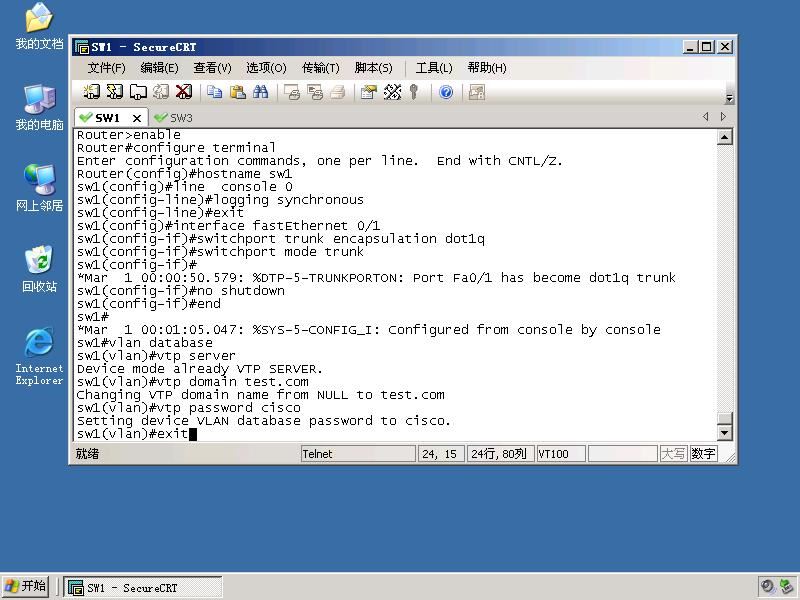Screen dimensions: 800x600
Task: Select the 我的电脑 desktop icon
Action: tap(39, 108)
